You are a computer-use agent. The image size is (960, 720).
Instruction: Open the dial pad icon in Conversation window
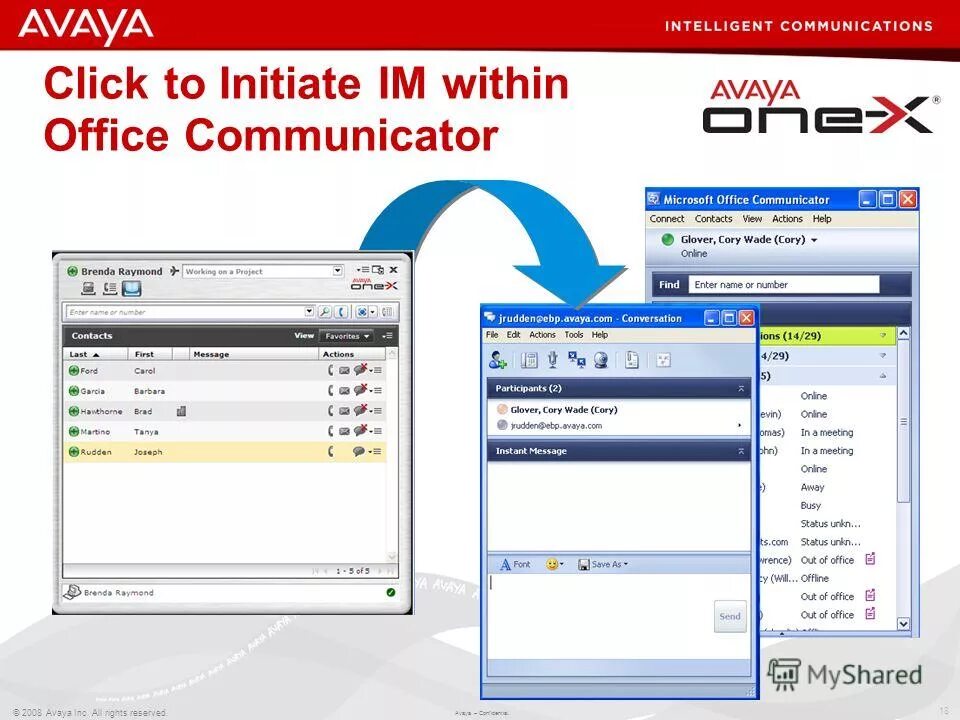click(x=528, y=360)
